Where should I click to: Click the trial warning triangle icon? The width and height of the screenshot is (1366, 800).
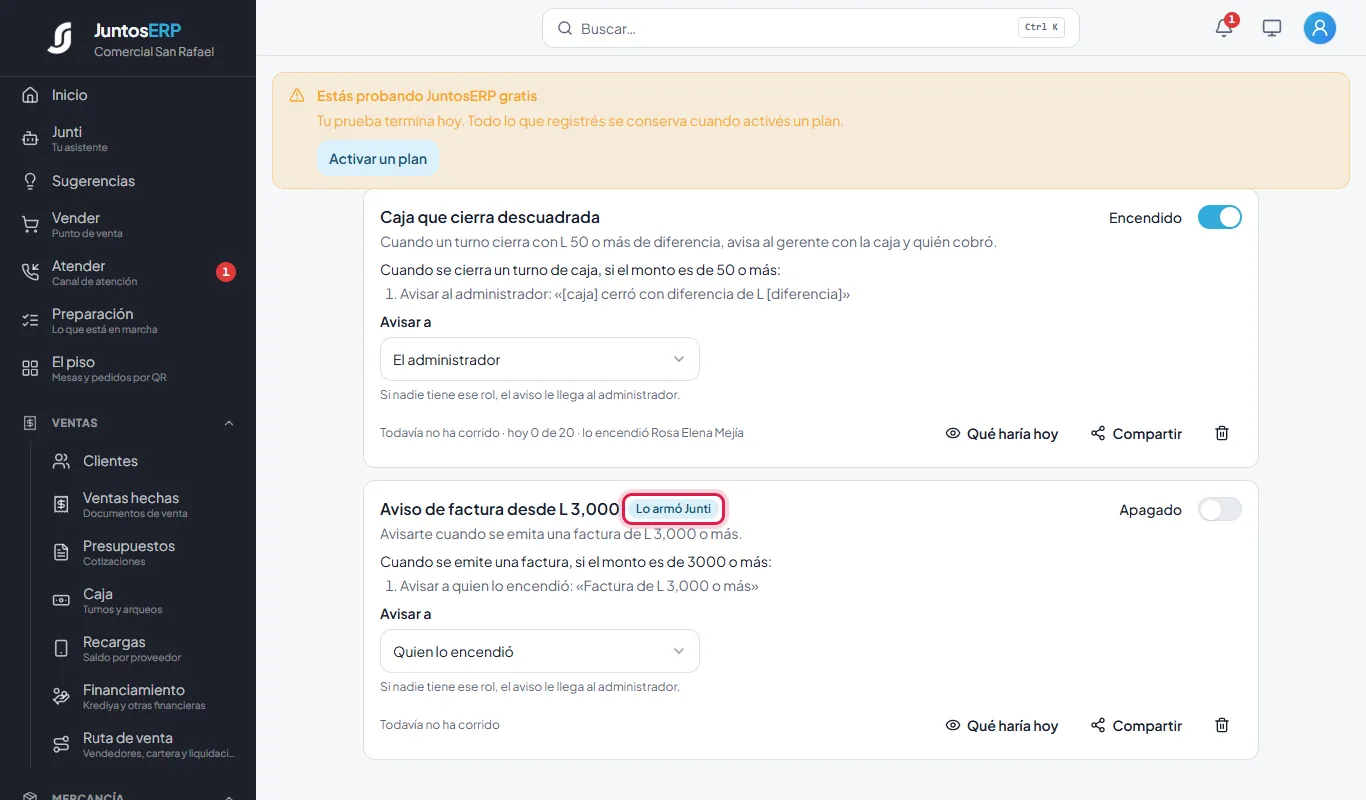[297, 96]
